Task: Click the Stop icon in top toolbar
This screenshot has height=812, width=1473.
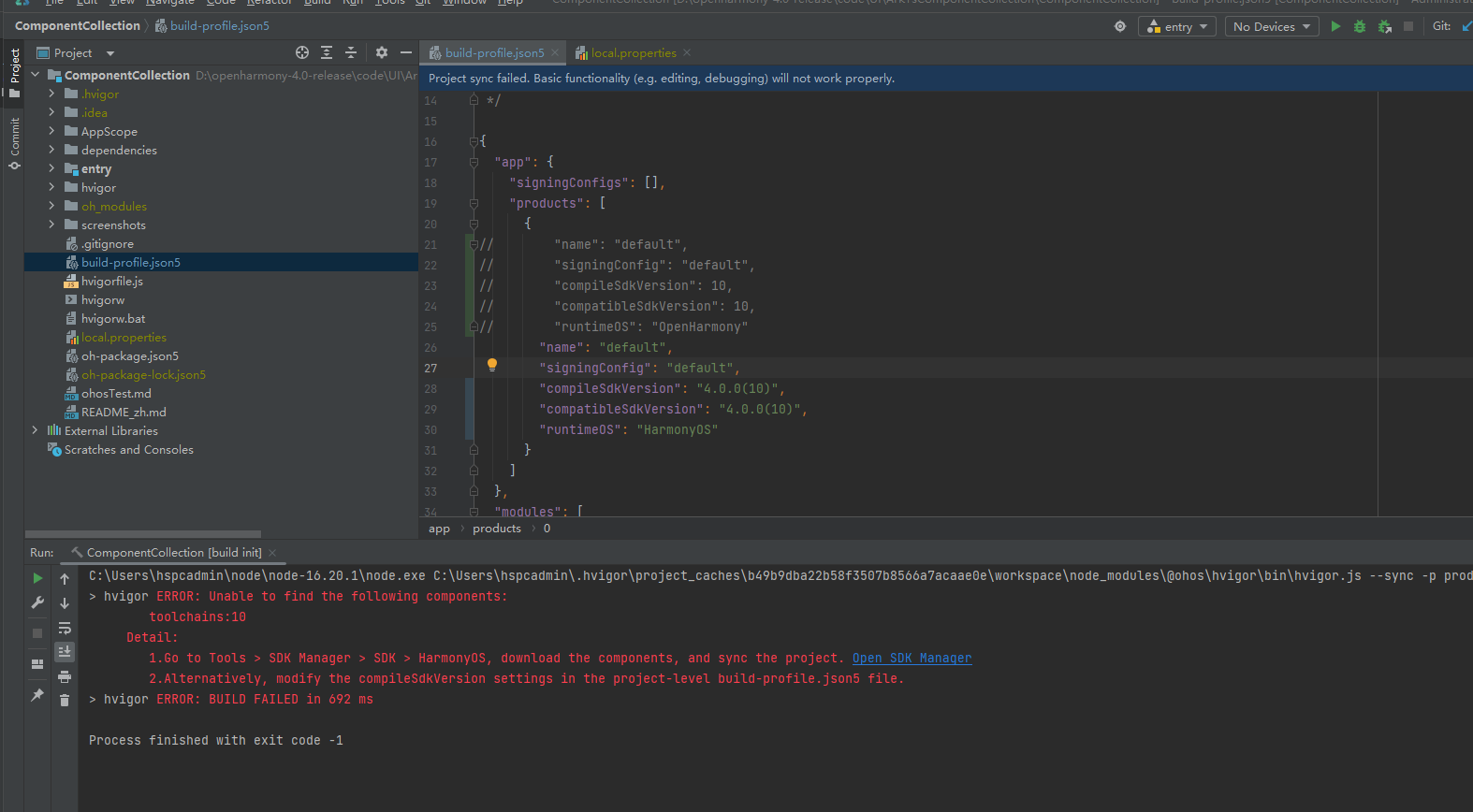Action: pos(1408,26)
